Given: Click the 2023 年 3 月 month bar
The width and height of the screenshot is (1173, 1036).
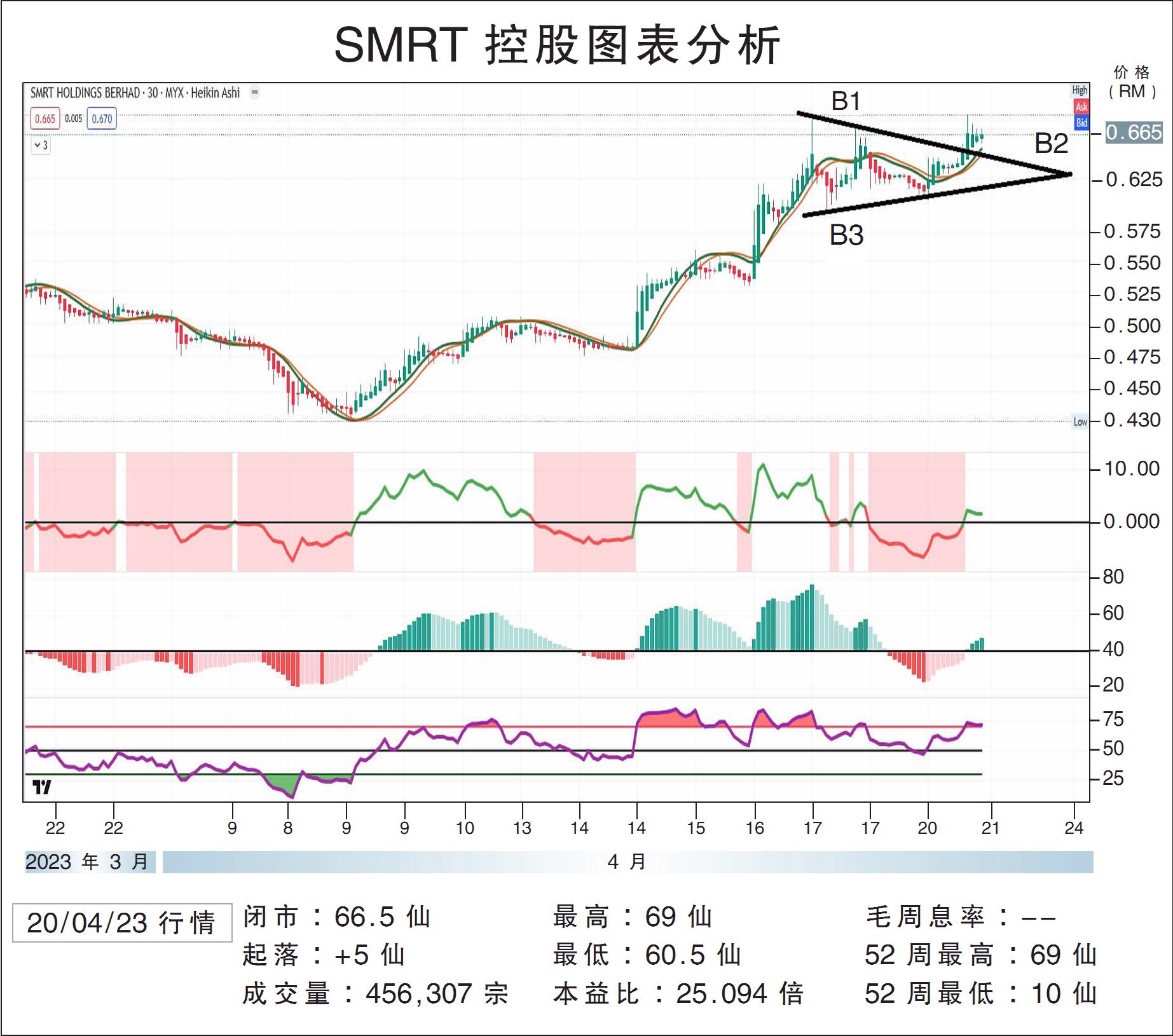Looking at the screenshot, I should tap(90, 862).
